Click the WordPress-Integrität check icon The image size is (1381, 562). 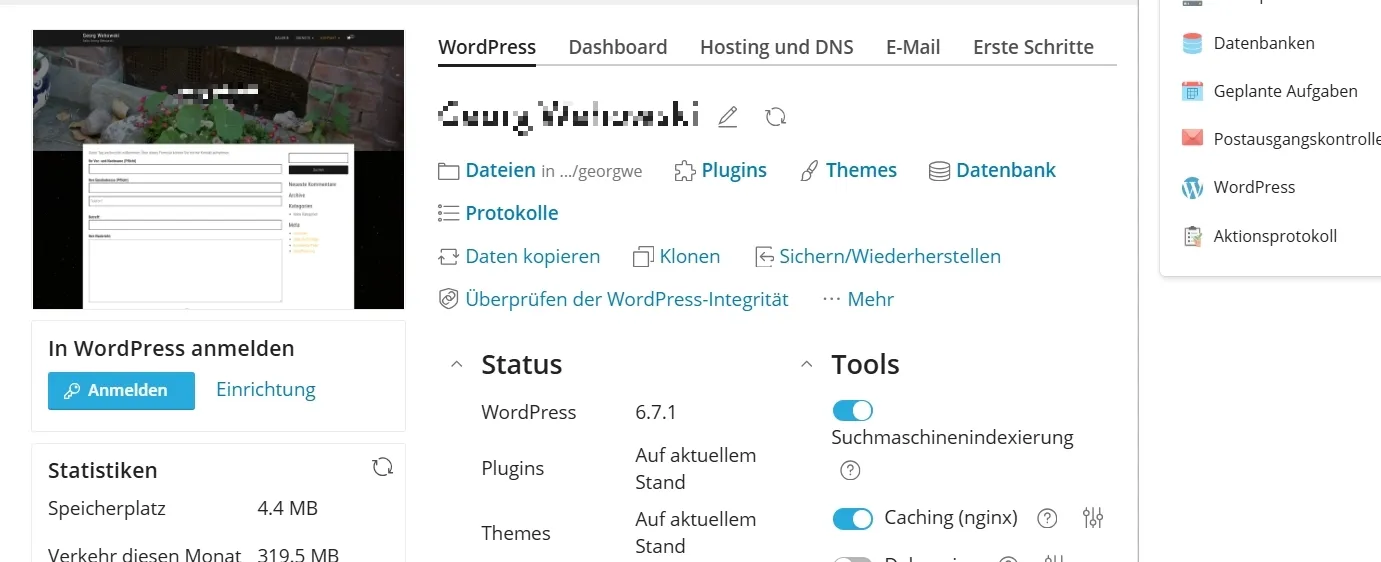coord(449,299)
